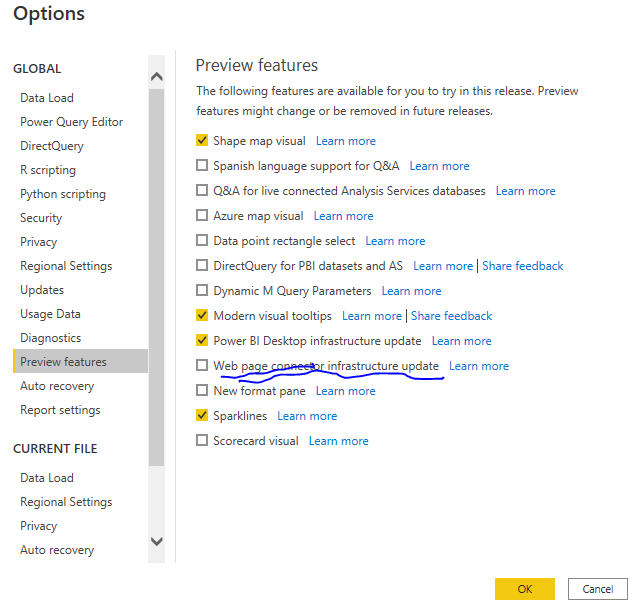This screenshot has width=644, height=607.
Task: Check Data point rectangle select
Action: click(202, 241)
